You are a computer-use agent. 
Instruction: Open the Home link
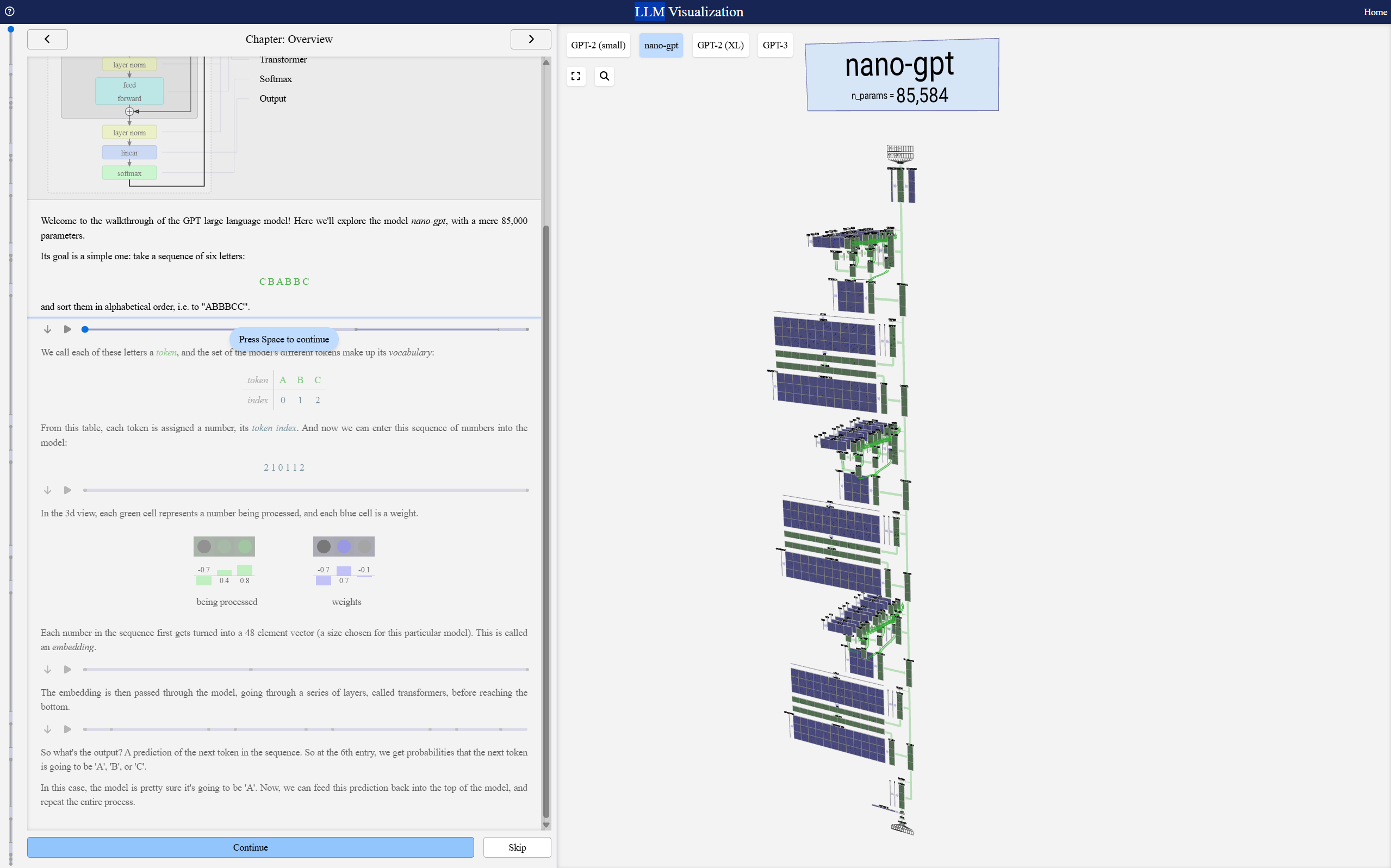pos(1375,12)
